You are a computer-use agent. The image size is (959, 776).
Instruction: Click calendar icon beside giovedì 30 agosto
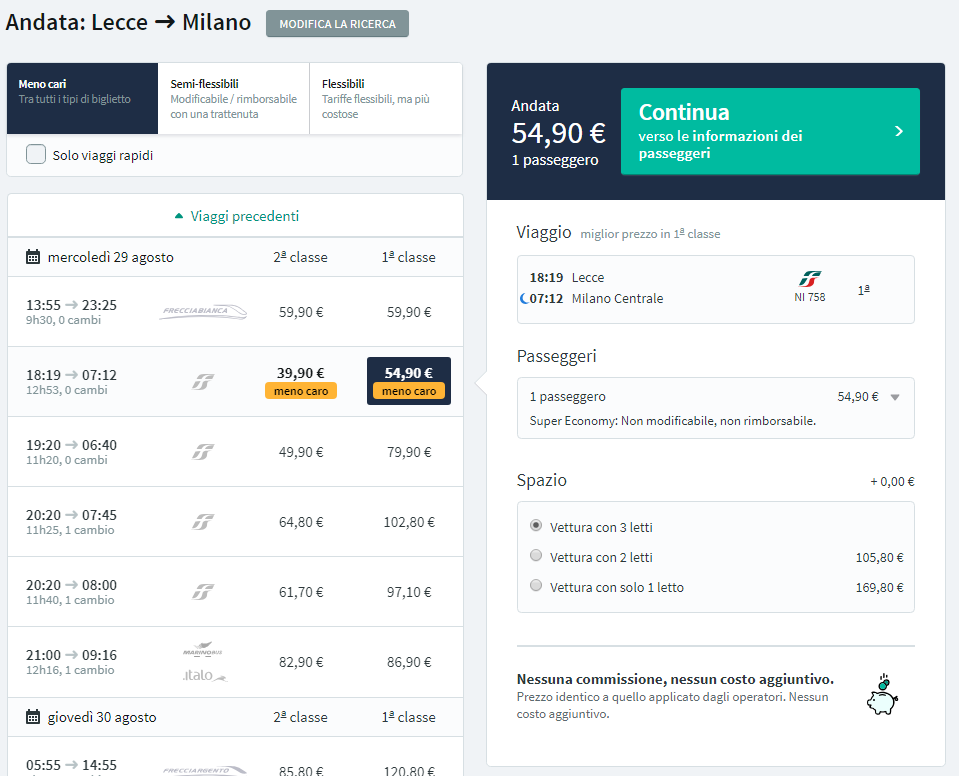click(x=33, y=717)
